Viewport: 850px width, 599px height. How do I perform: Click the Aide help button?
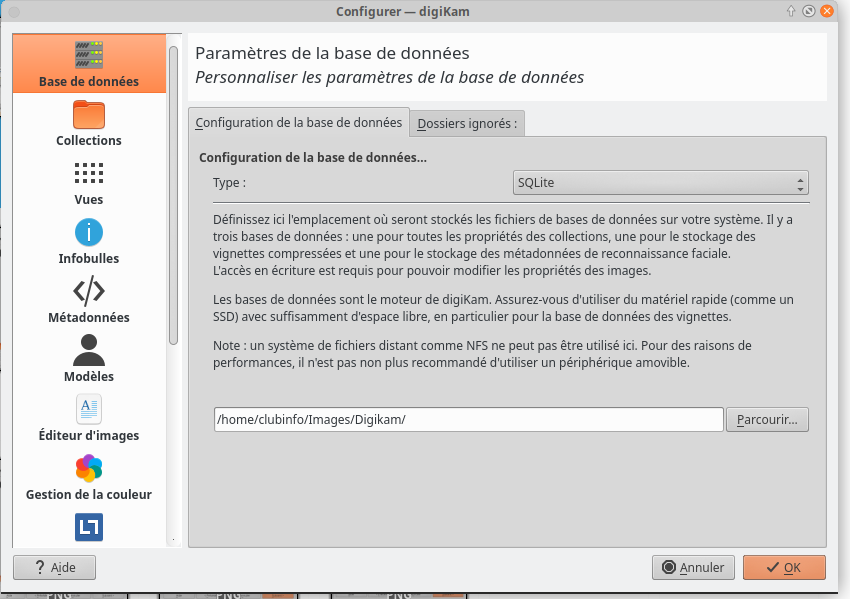(x=55, y=568)
